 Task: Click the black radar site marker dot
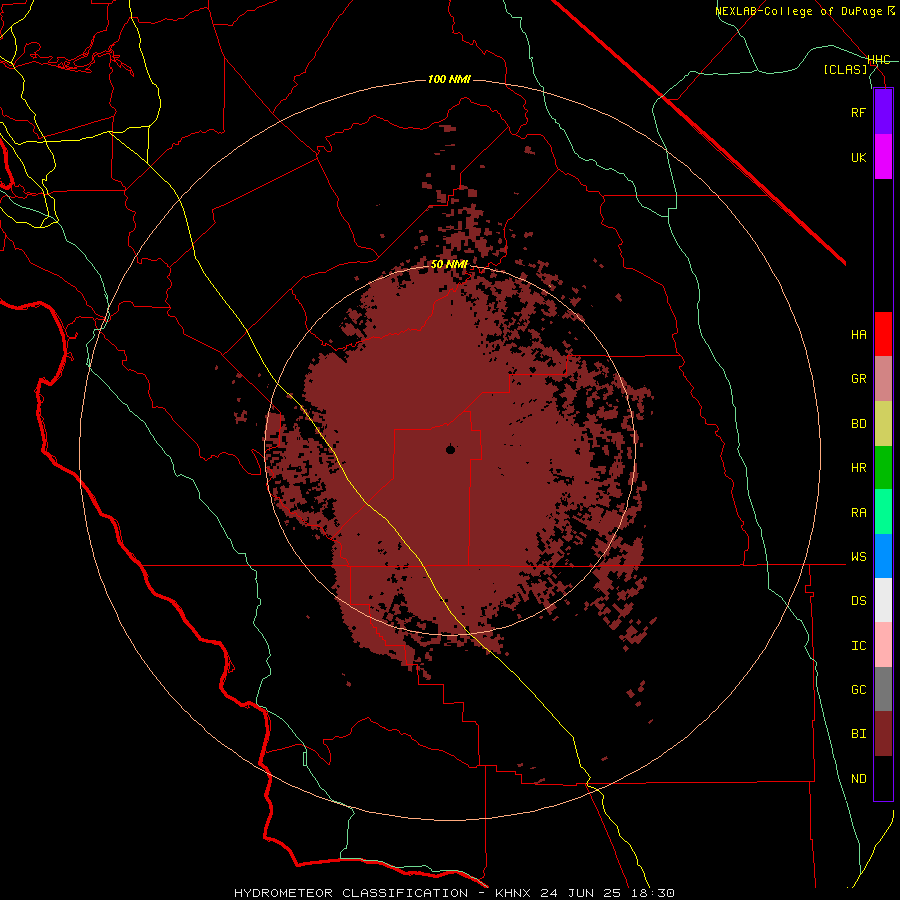451,449
